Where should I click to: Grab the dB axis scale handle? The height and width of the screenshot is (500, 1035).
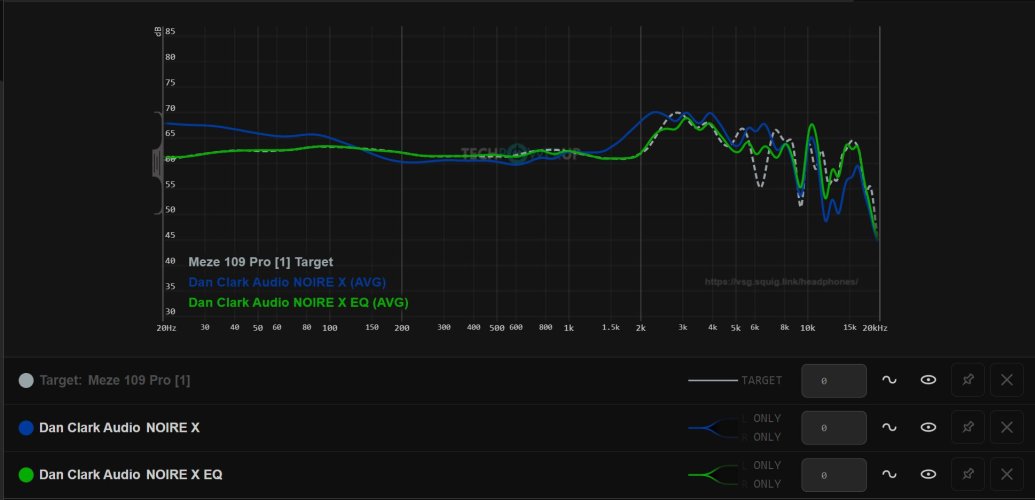[x=158, y=162]
